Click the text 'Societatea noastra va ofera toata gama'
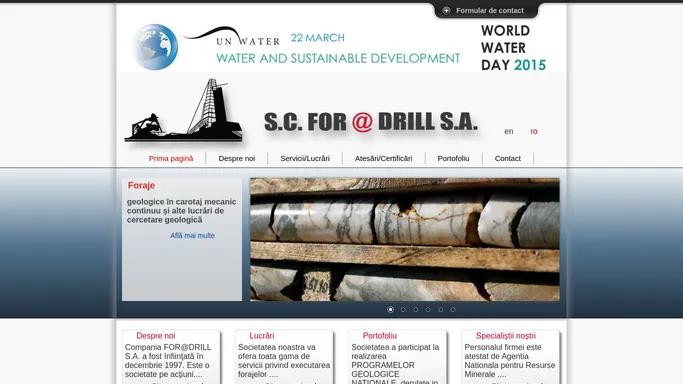 pyautogui.click(x=277, y=352)
